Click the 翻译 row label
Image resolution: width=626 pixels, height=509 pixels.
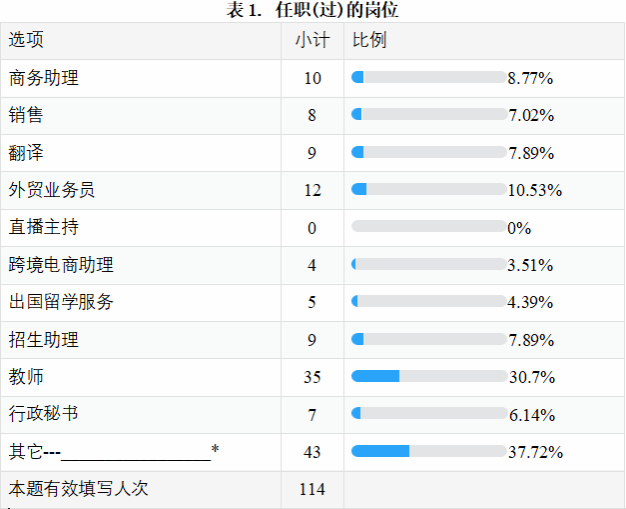(26, 153)
